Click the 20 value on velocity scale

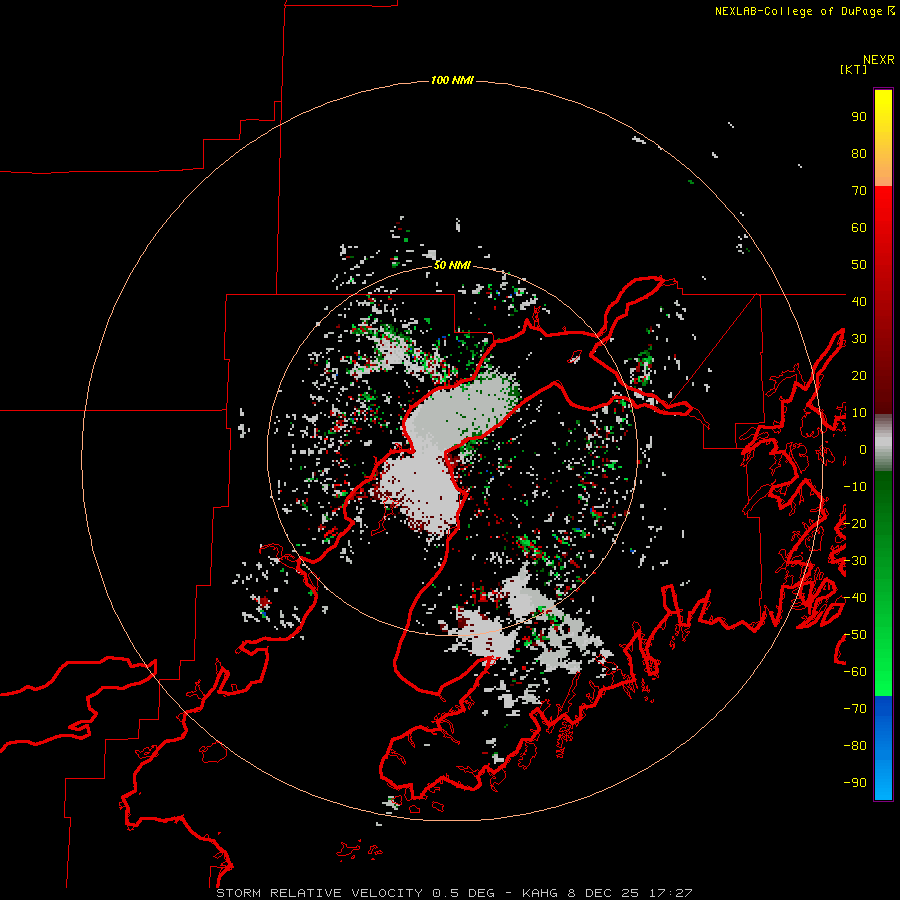pyautogui.click(x=859, y=375)
